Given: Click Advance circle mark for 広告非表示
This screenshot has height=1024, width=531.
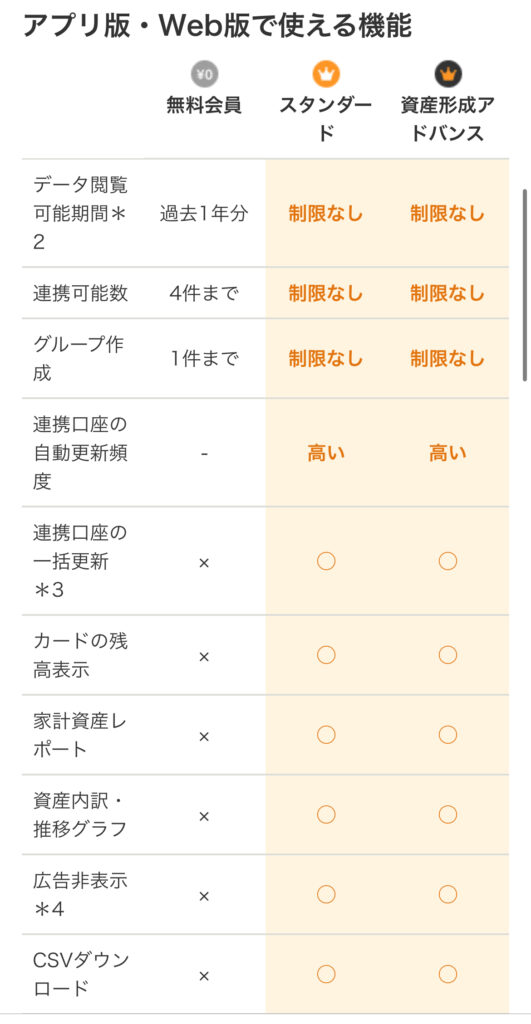Looking at the screenshot, I should pyautogui.click(x=447, y=894).
